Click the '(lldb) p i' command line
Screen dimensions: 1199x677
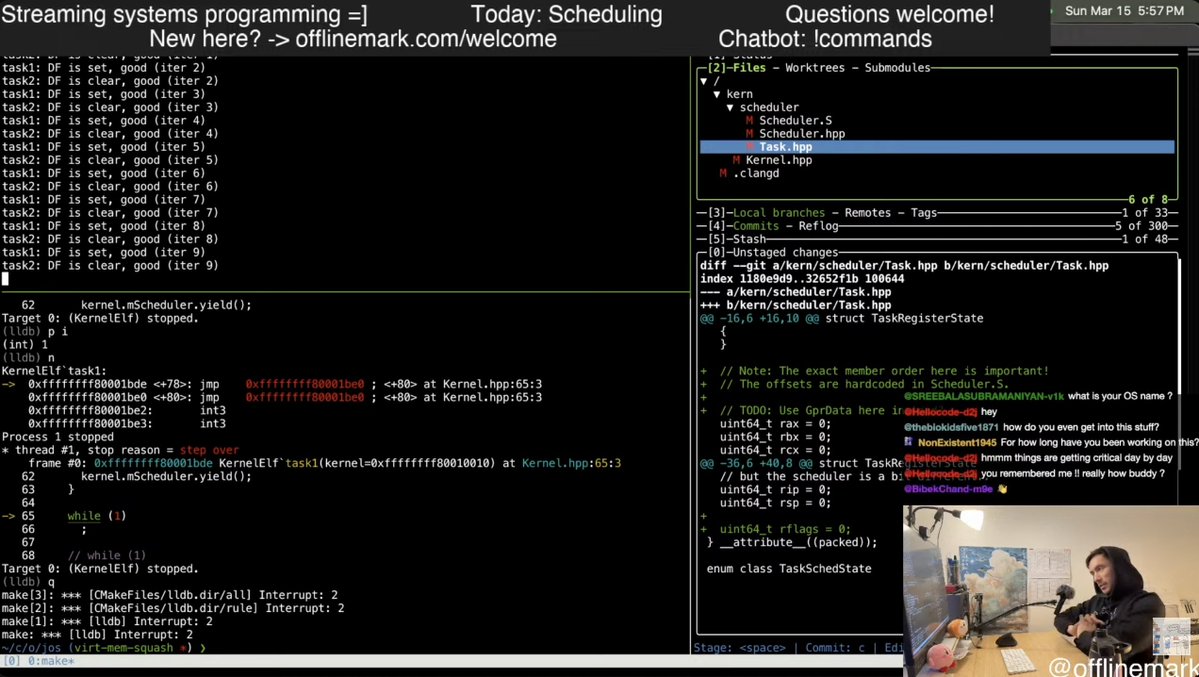[x=34, y=331]
